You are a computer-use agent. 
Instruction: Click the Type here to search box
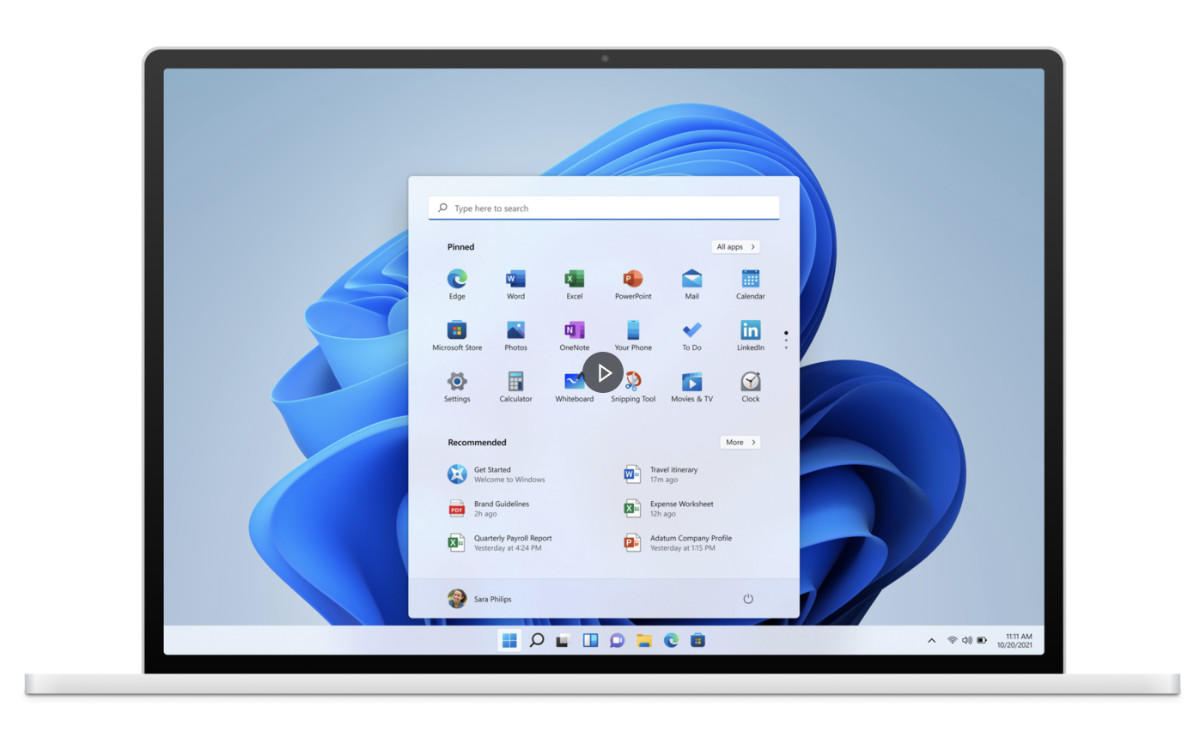click(x=604, y=208)
